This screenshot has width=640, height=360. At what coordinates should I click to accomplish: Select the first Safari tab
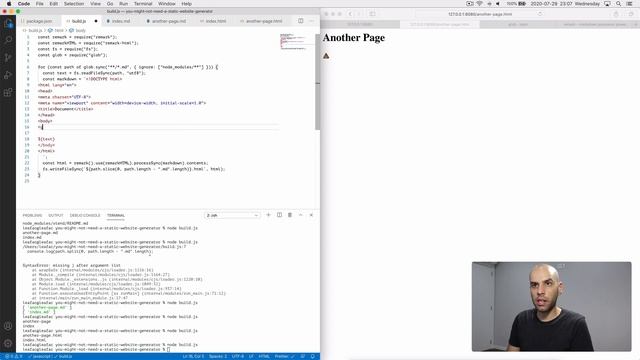(360, 24)
